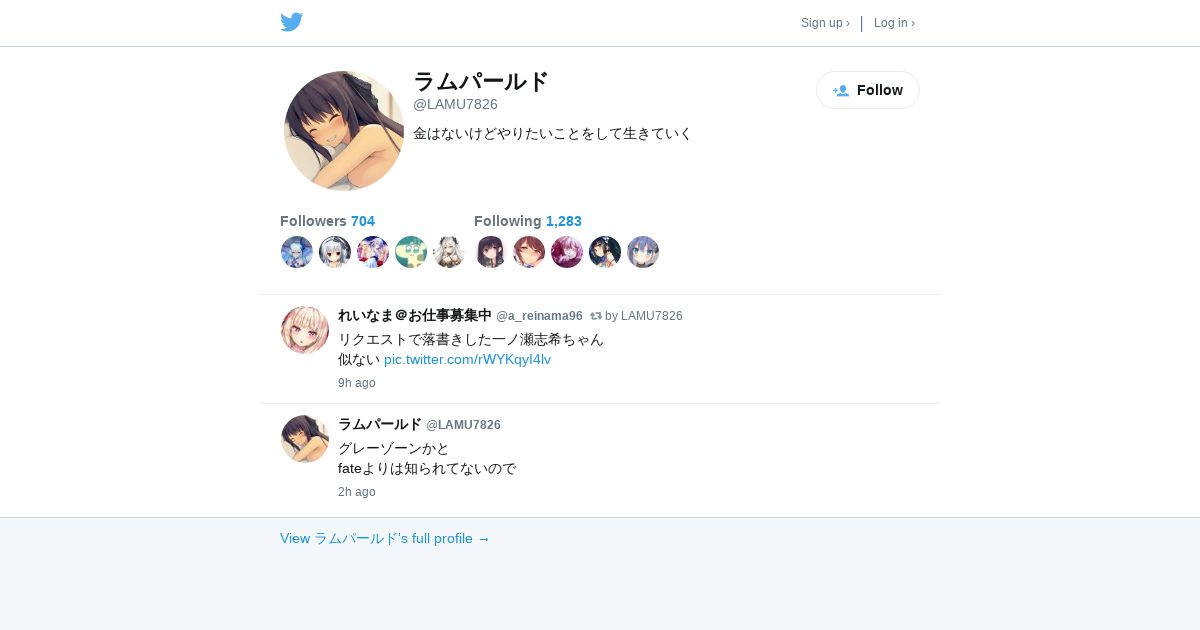This screenshot has width=1200, height=630.
Task: Open the Following 1,283 list
Action: click(x=528, y=221)
